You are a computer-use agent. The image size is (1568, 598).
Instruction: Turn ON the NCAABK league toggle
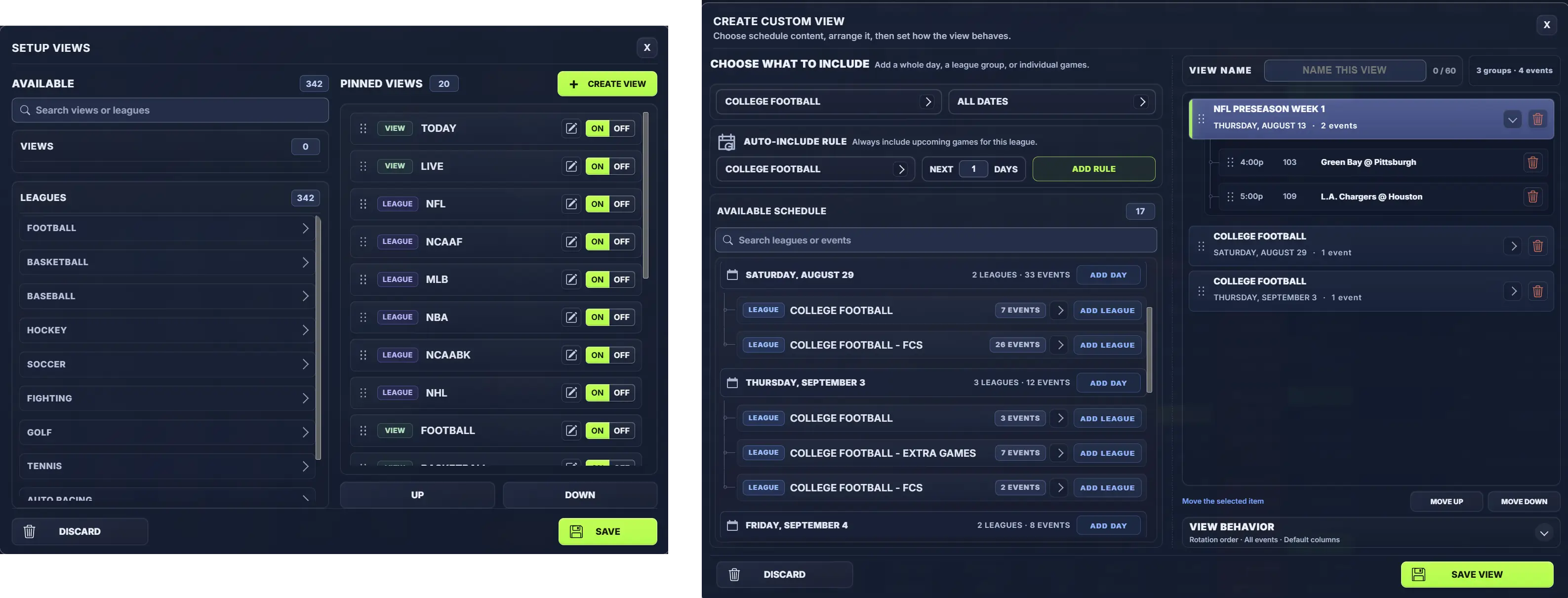pos(597,355)
